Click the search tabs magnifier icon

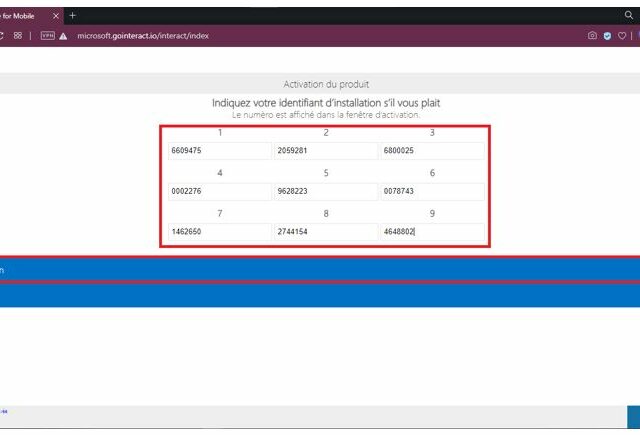pyautogui.click(x=629, y=15)
